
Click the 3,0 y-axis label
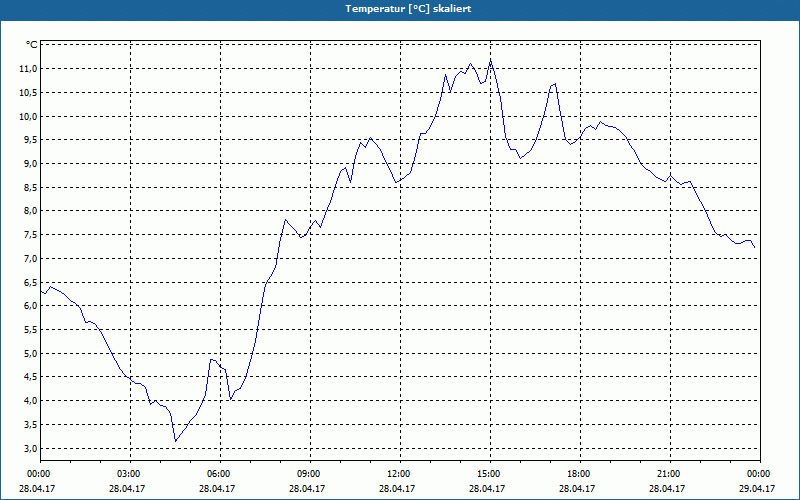tap(31, 448)
